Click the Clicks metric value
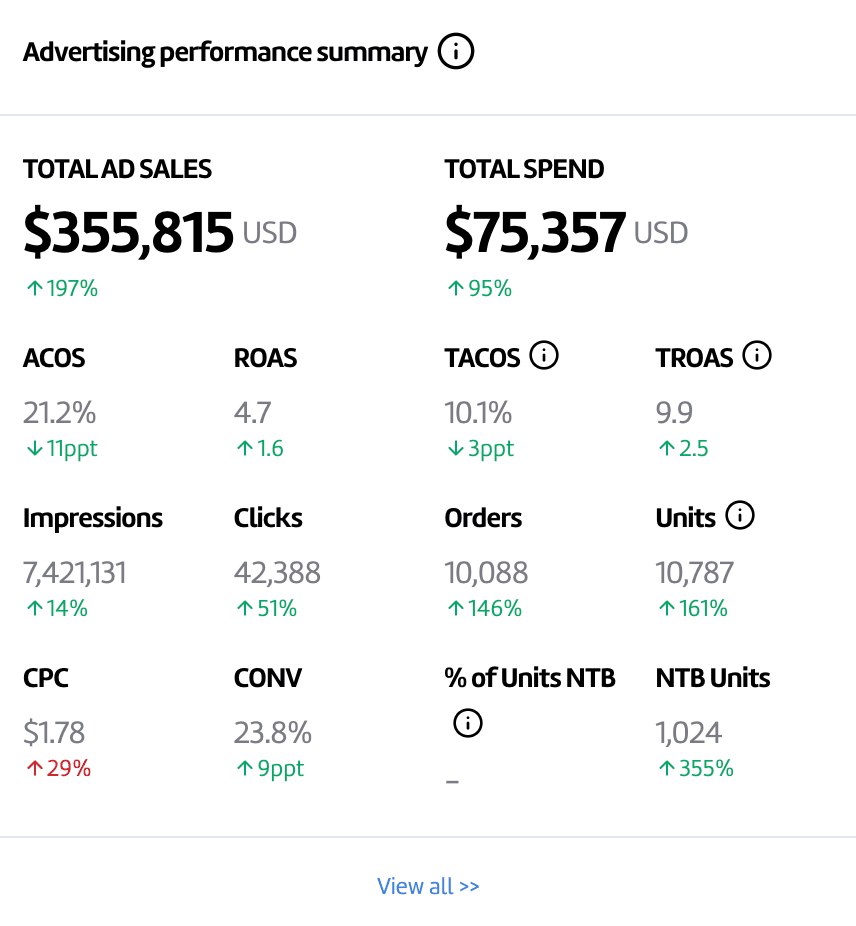 coord(277,572)
